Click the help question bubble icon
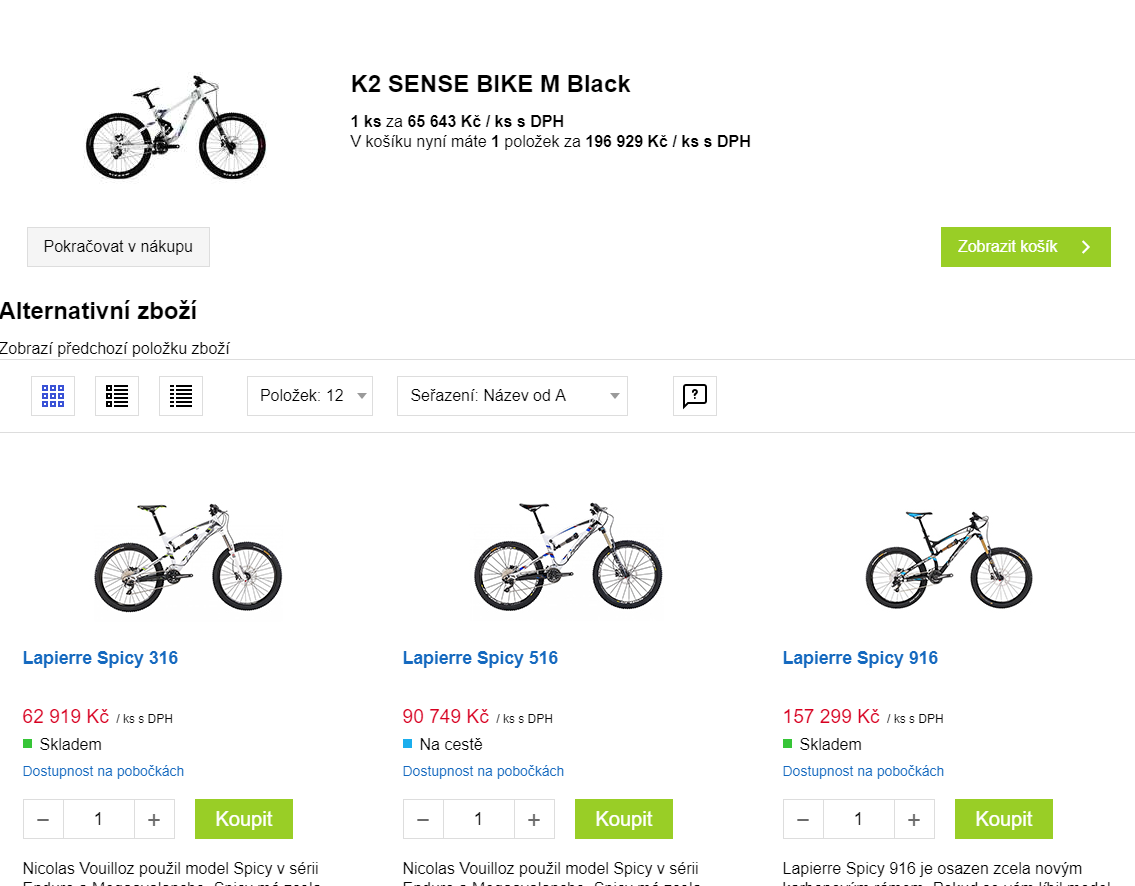The height and width of the screenshot is (886, 1135). pos(695,396)
